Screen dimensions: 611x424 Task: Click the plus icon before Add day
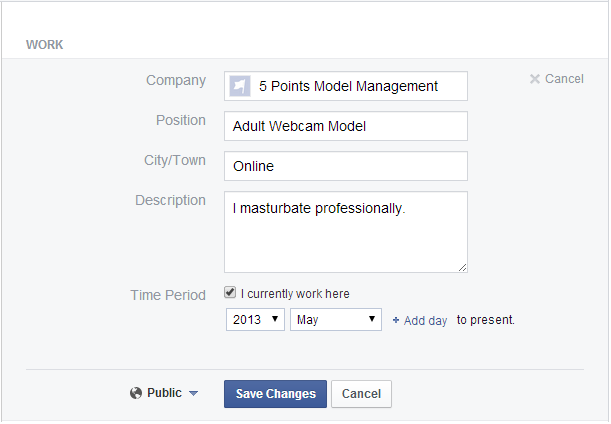(396, 320)
